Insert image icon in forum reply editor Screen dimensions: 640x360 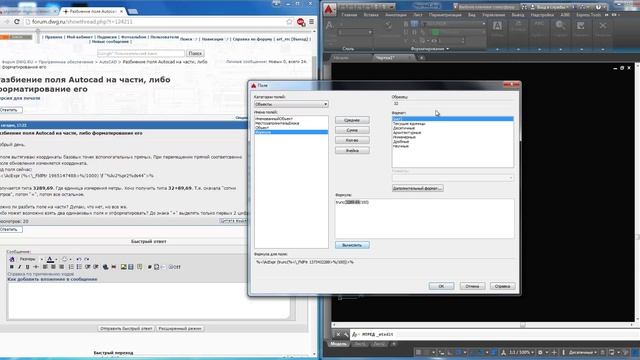(x=123, y=267)
